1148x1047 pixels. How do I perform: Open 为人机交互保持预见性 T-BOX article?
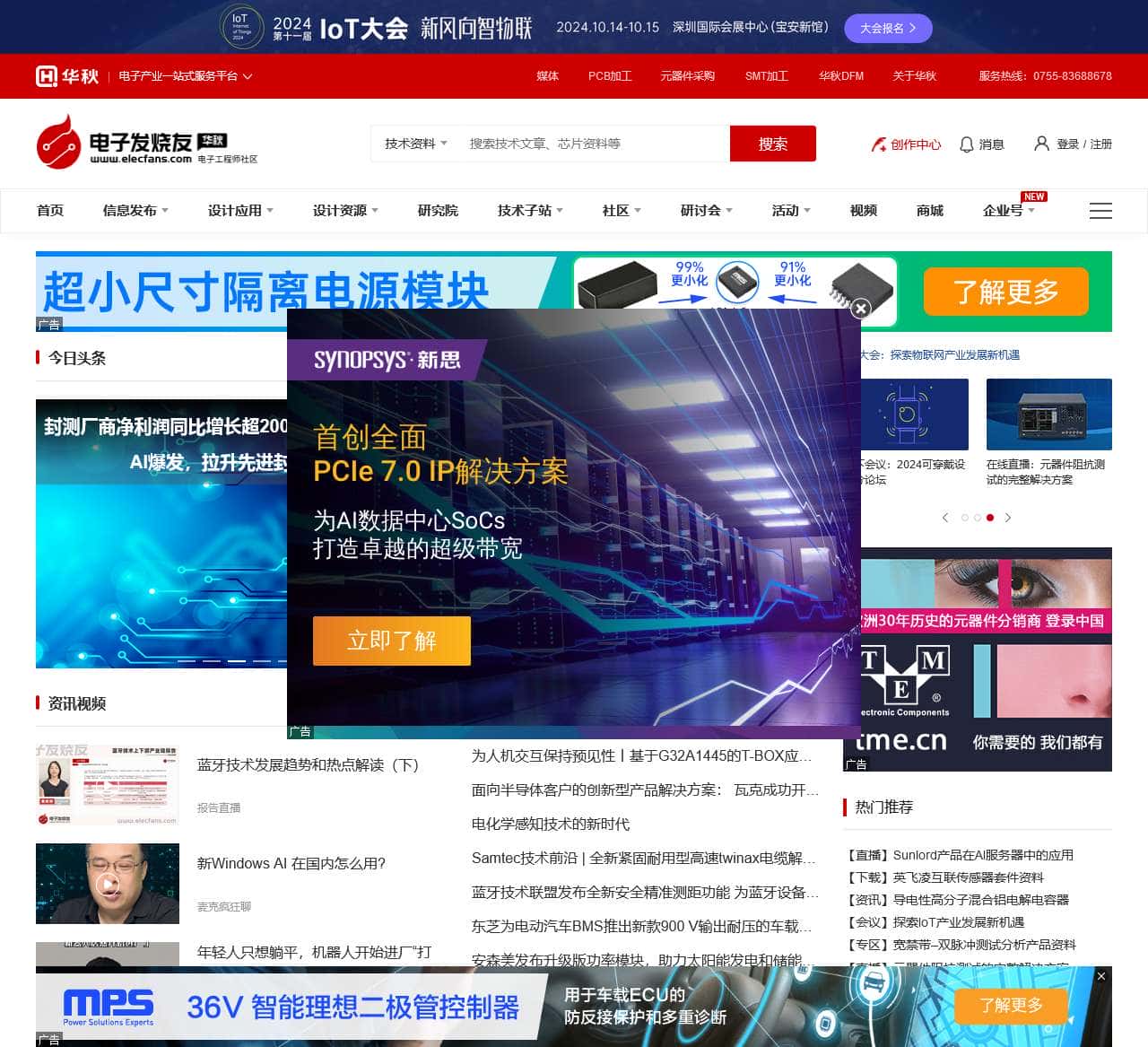point(642,755)
